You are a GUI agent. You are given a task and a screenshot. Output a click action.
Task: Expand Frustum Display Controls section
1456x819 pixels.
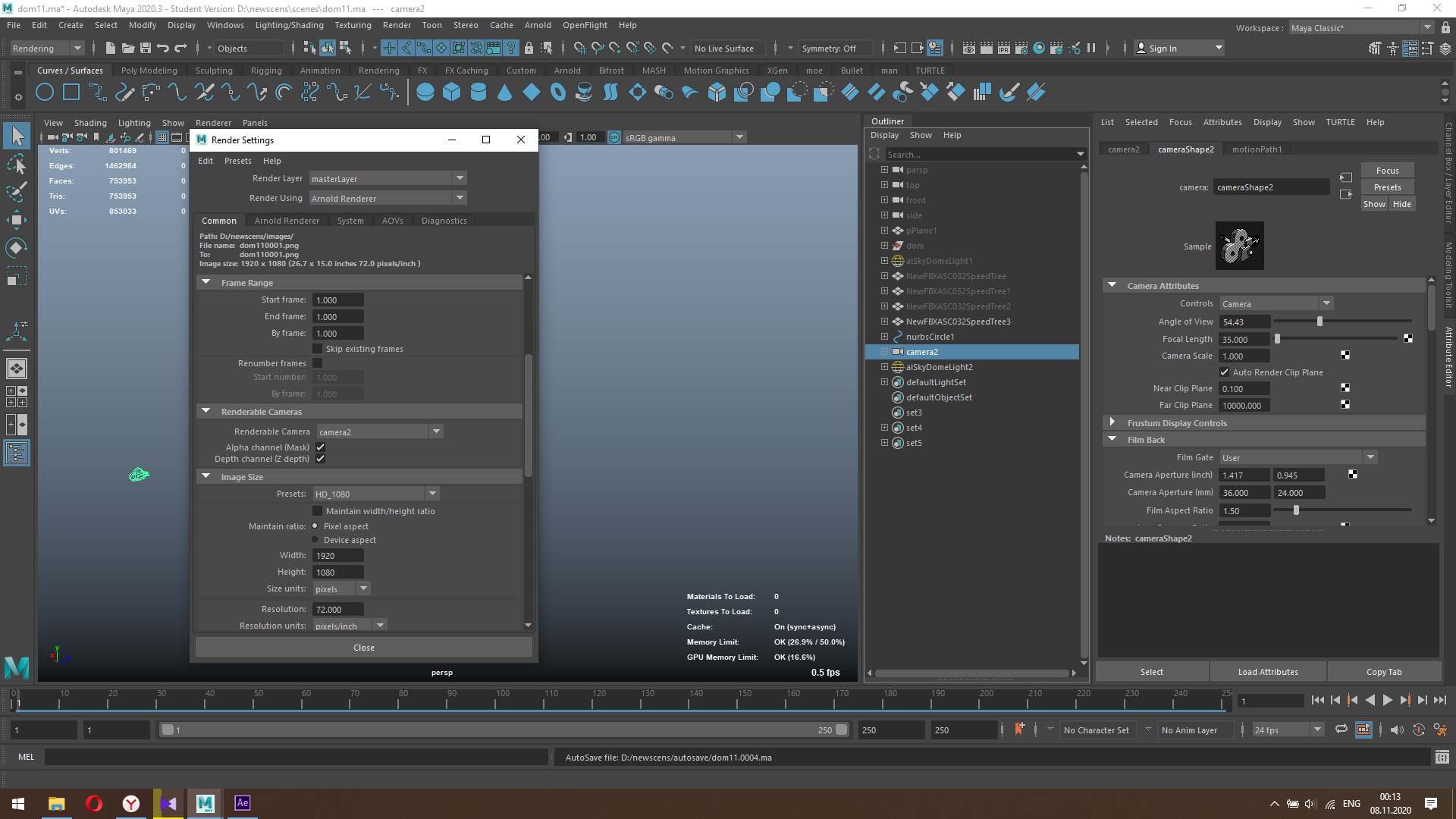[x=1112, y=422]
